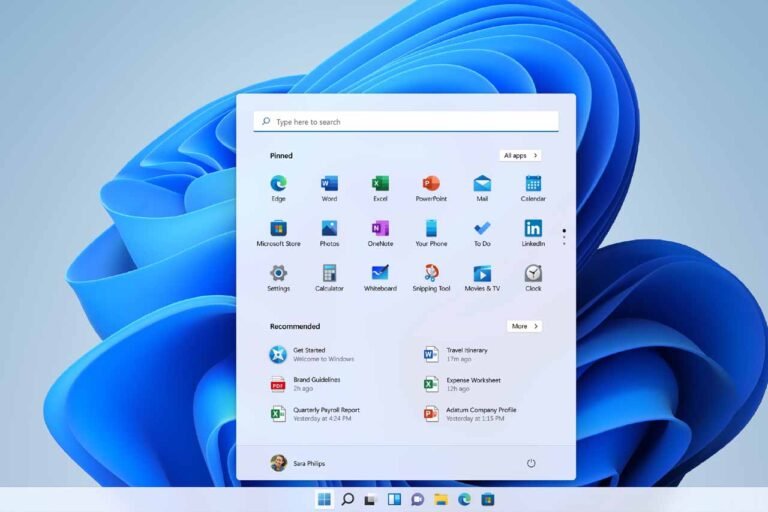Open the Calendar app

click(x=533, y=188)
